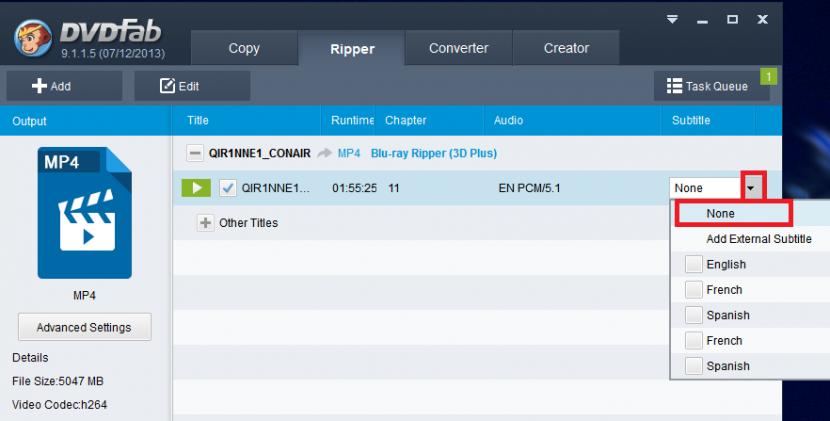Click the QIR1NNE1_CONAIR source name

click(259, 154)
